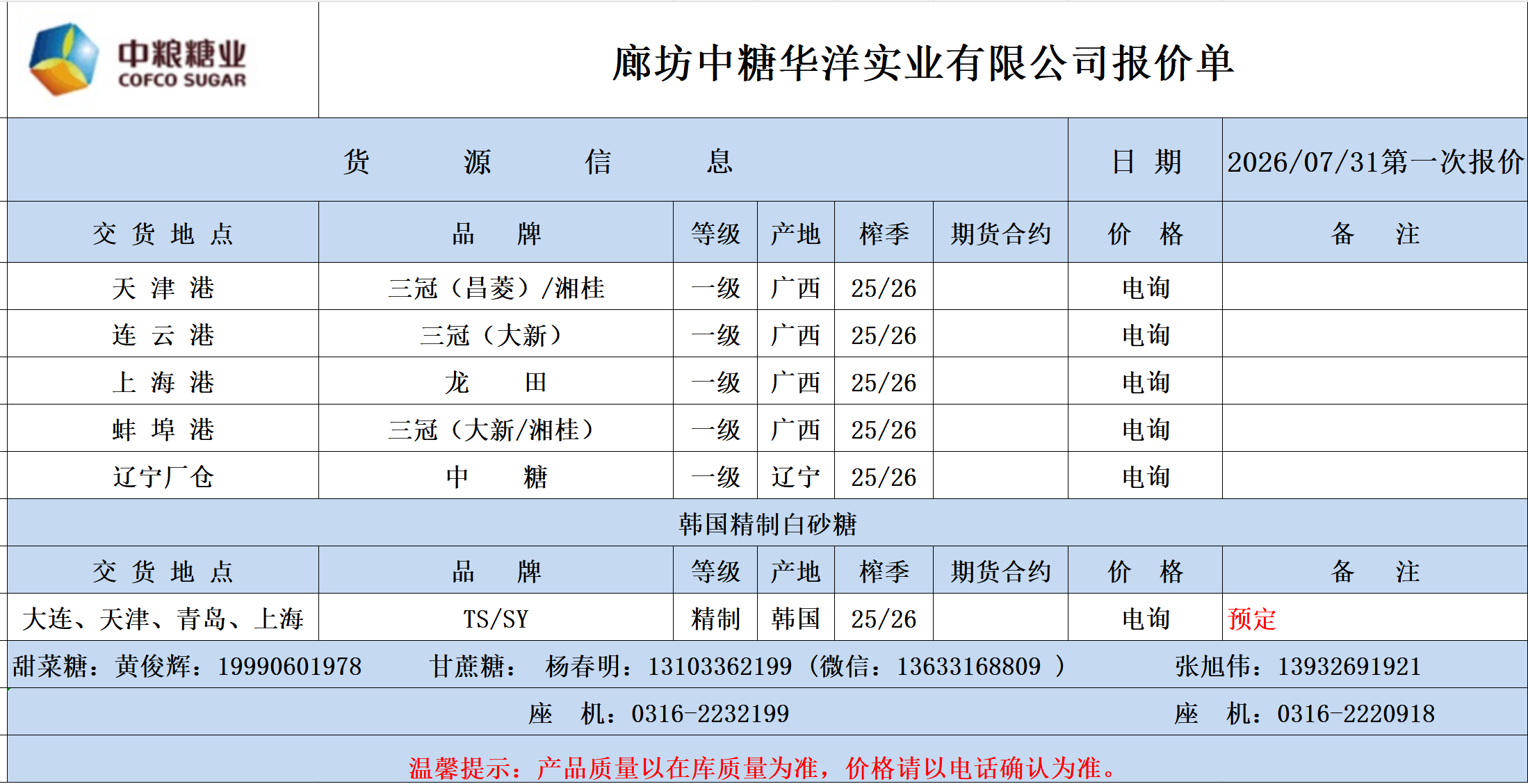This screenshot has height=784, width=1528.
Task: Select the title 廊坊中糖华洋实业有限公司报价单
Action: (x=923, y=63)
